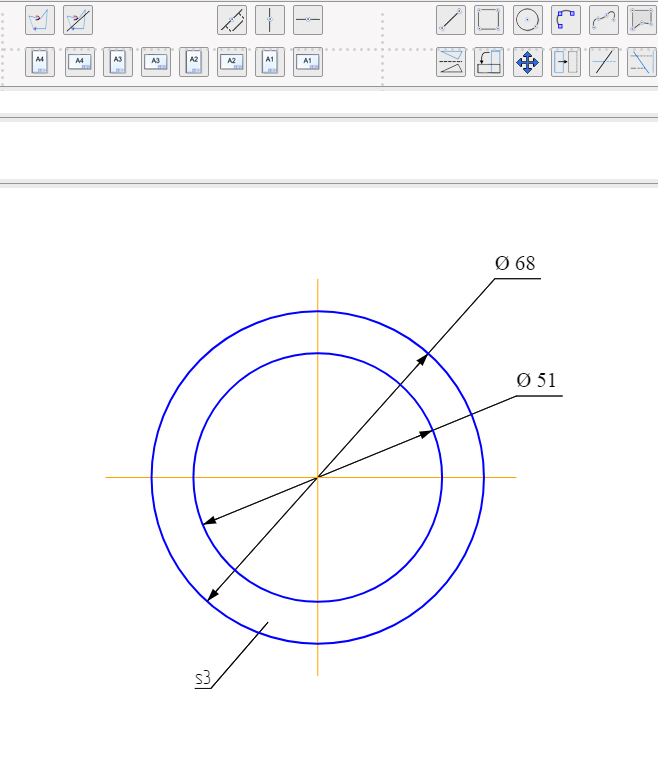Click the Move tool with four blue arrows
Viewport: 658px width, 774px height.
(x=528, y=62)
